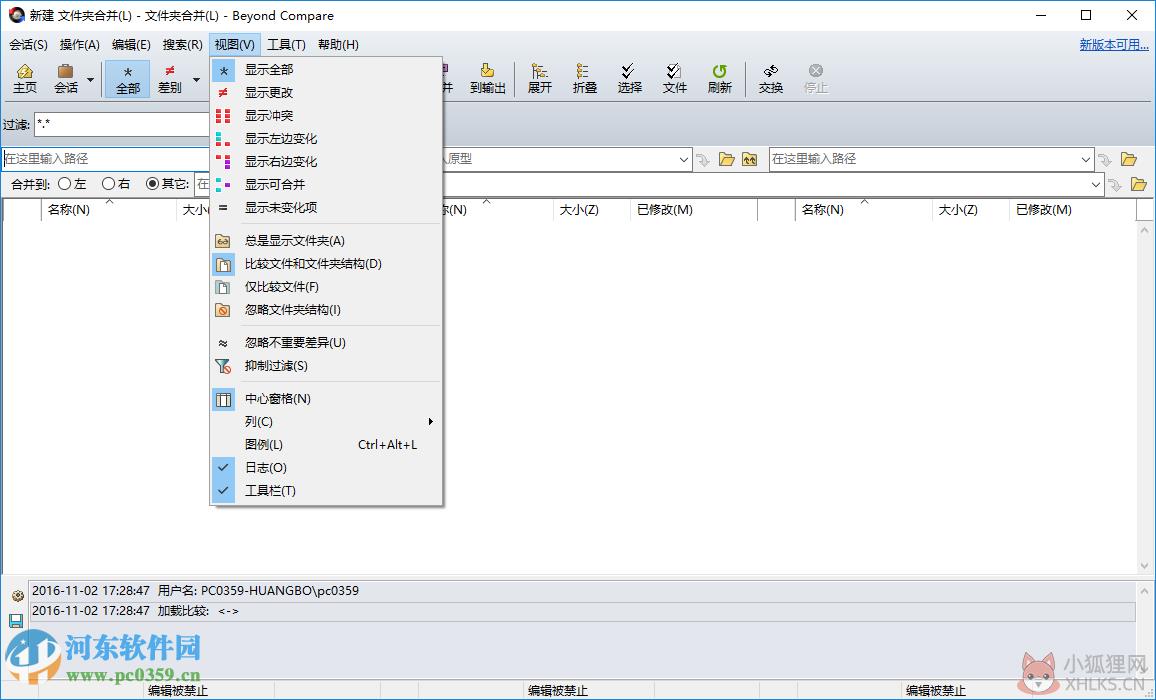Click the file list scrollbar down arrow

[1144, 566]
